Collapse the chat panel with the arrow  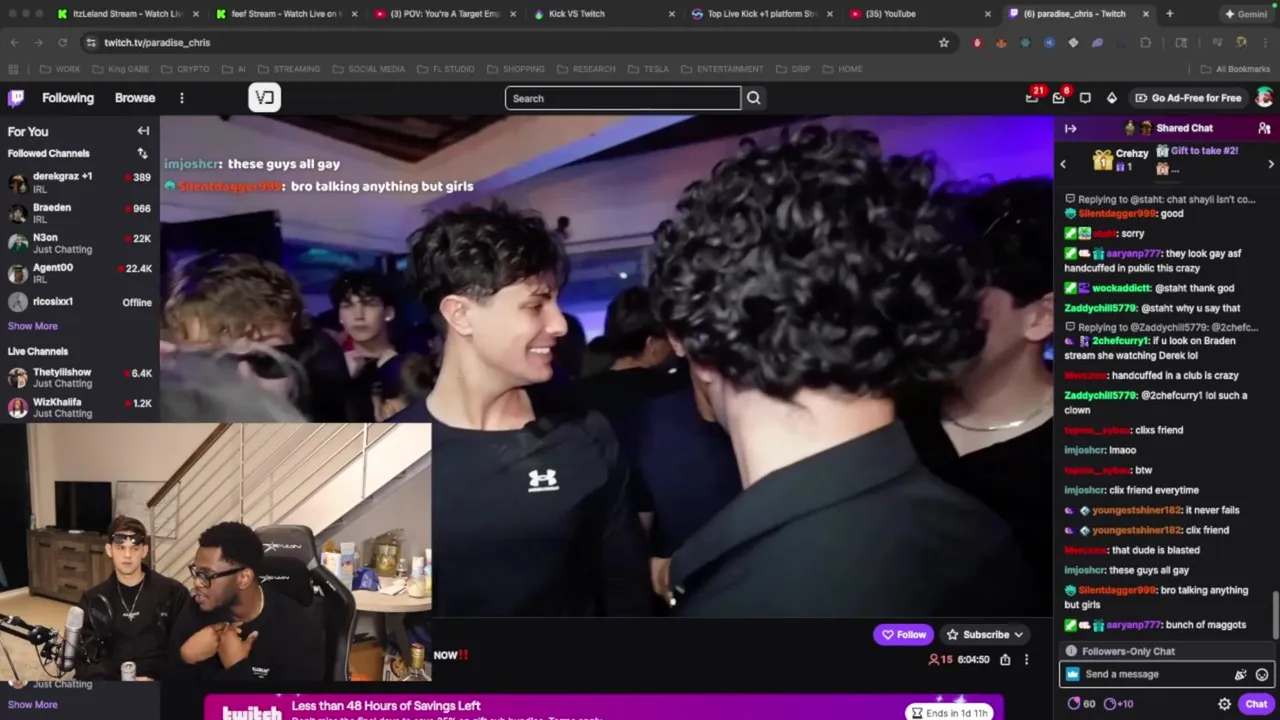tap(1070, 128)
